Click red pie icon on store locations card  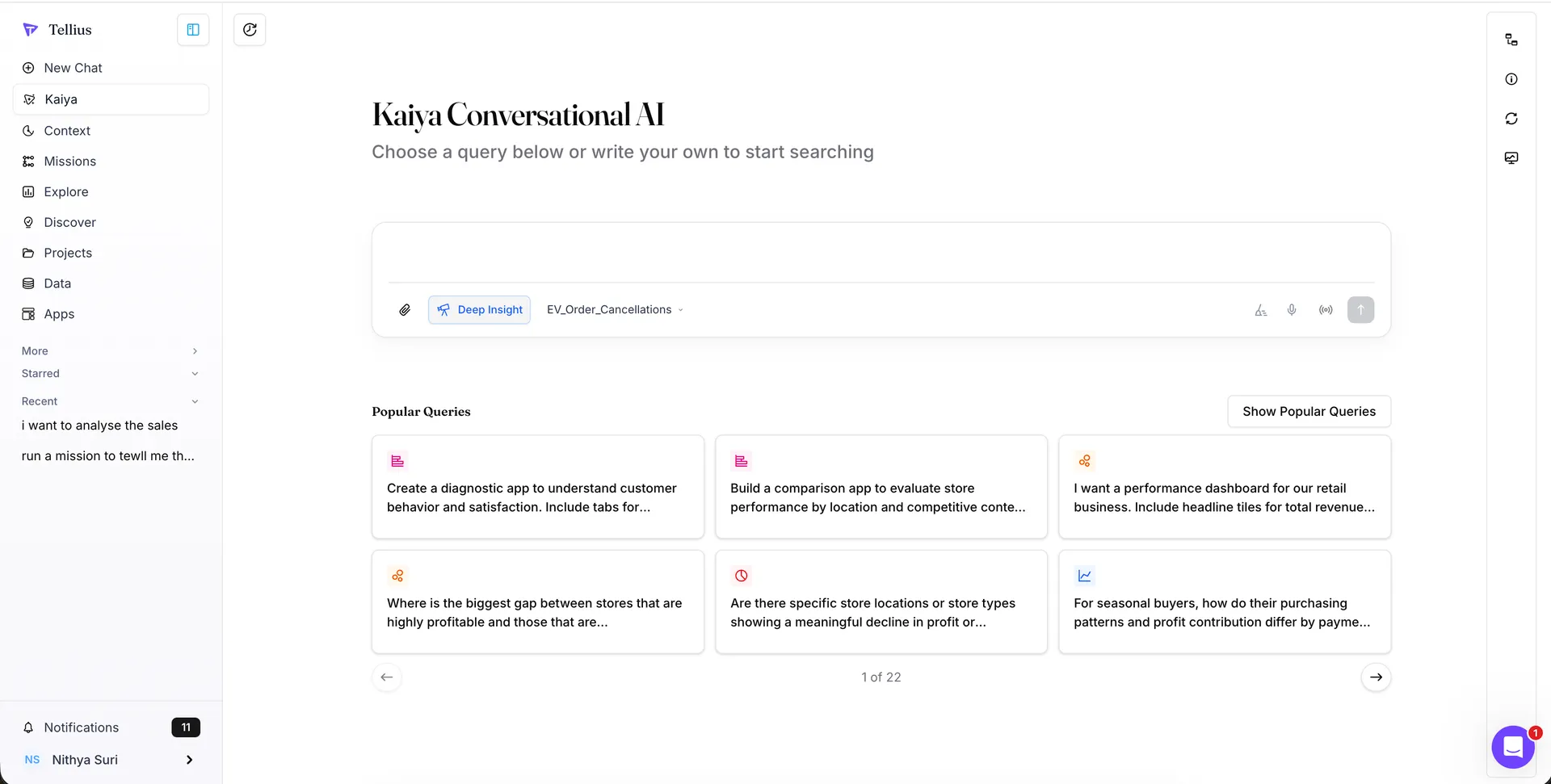coord(741,576)
